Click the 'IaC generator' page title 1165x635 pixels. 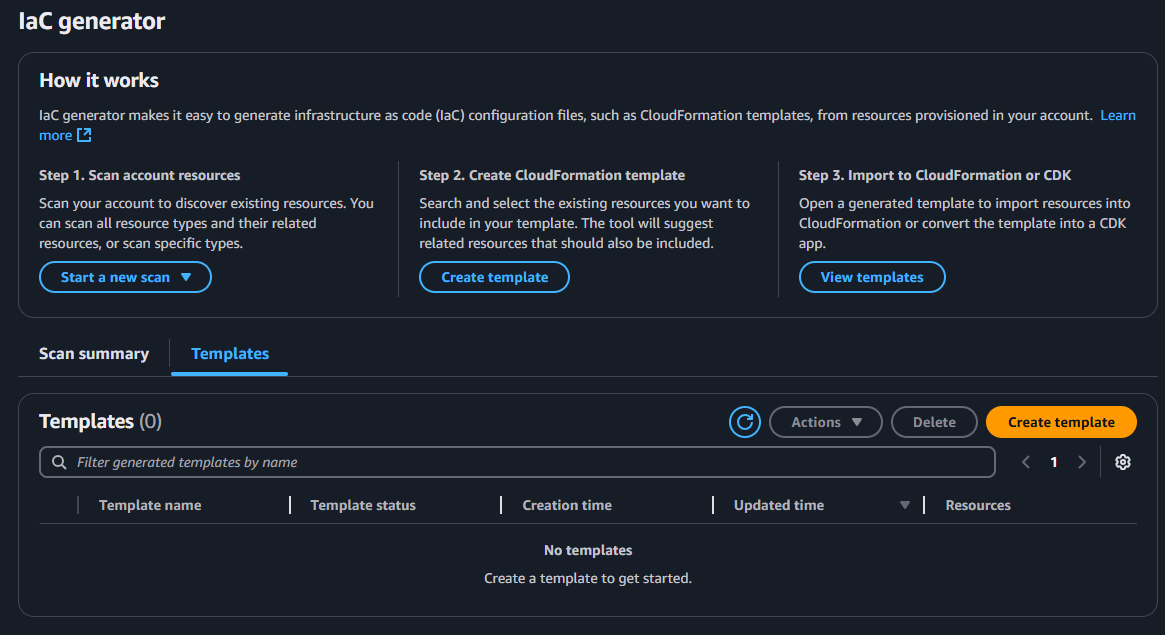tap(91, 21)
